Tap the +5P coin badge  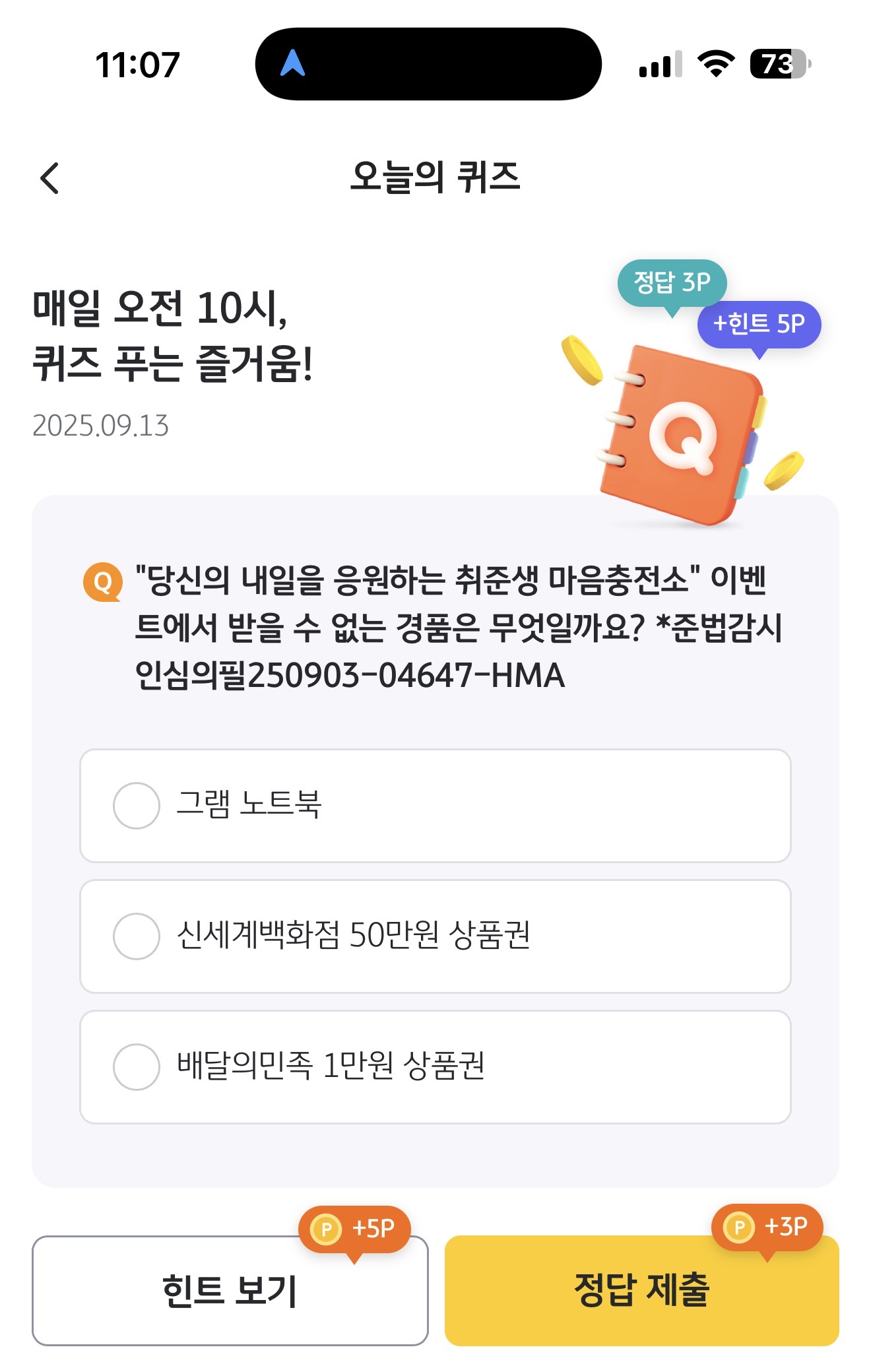[x=355, y=1229]
